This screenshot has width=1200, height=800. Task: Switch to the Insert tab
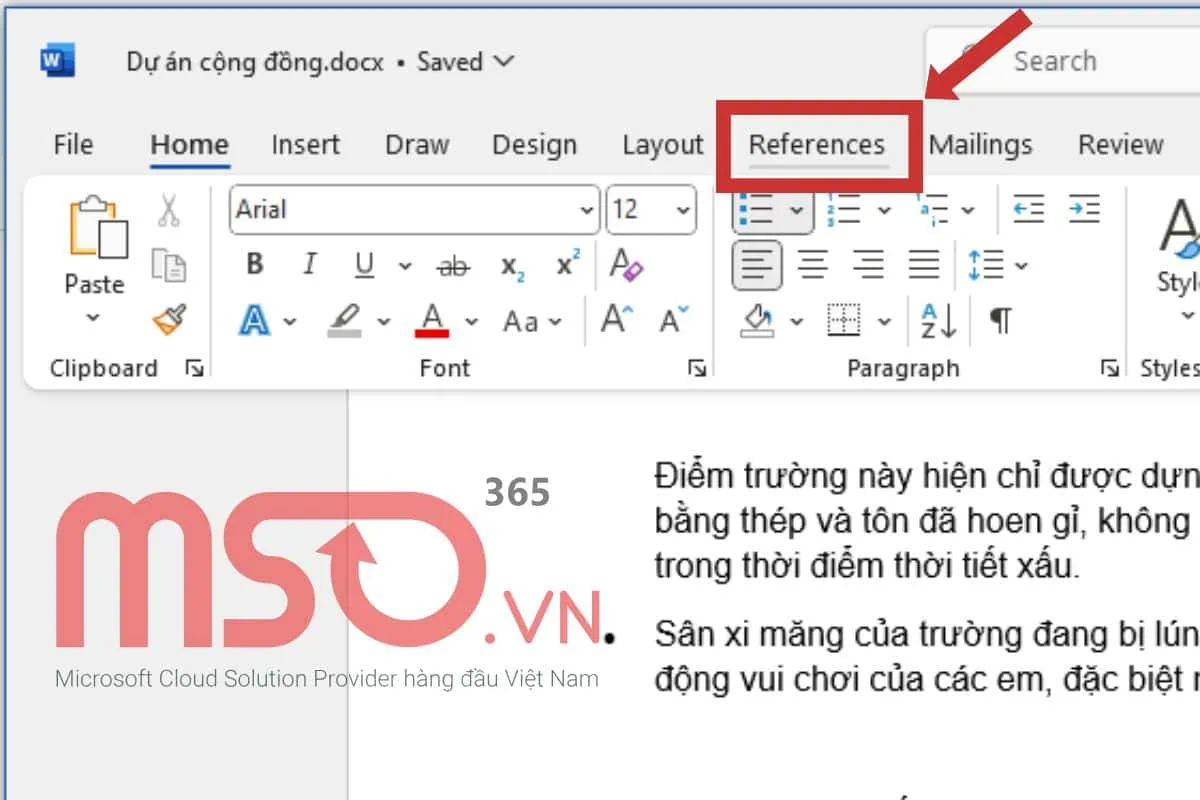[305, 145]
